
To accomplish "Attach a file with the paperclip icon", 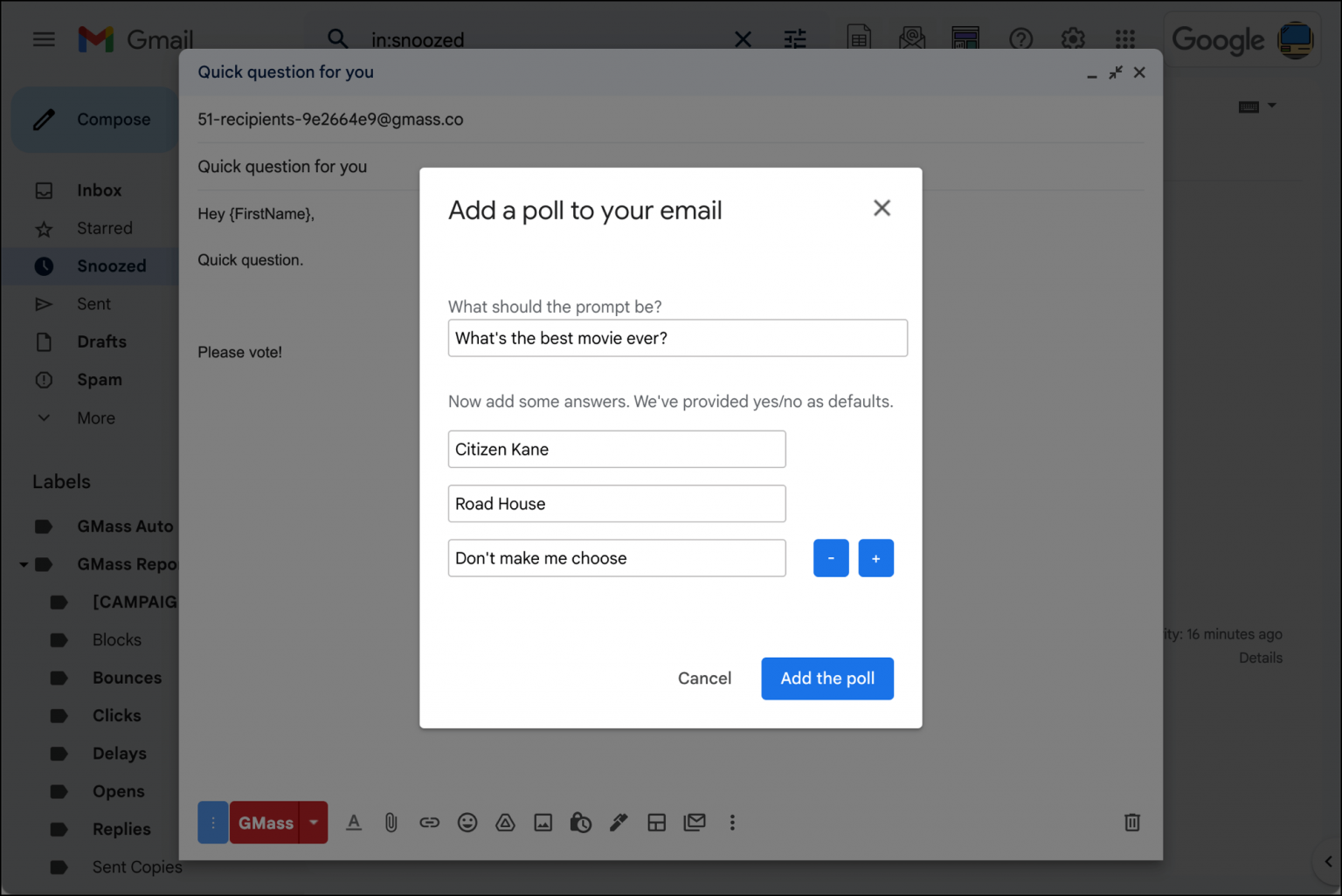I will (391, 822).
